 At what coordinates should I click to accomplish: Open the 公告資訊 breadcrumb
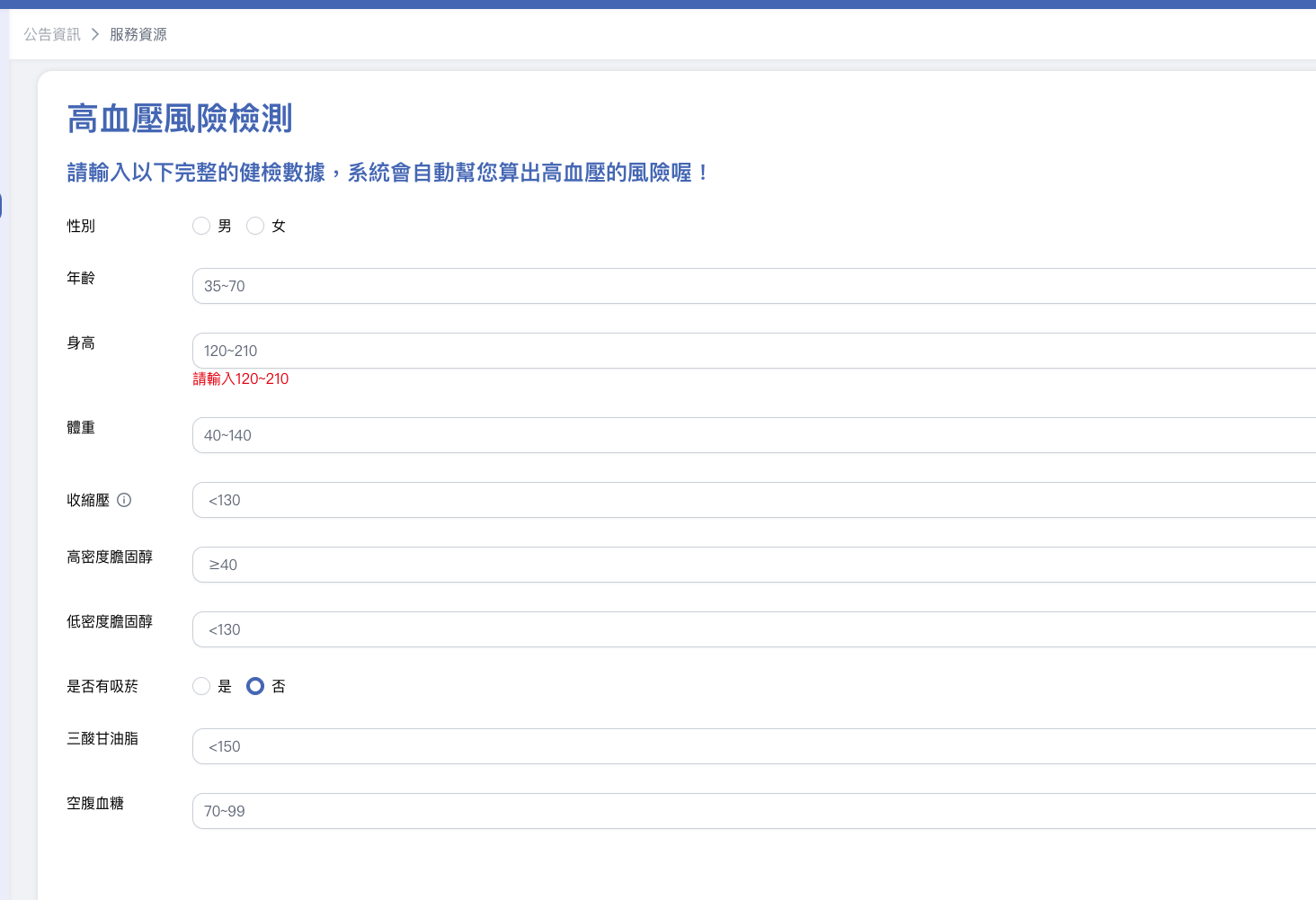(x=52, y=34)
